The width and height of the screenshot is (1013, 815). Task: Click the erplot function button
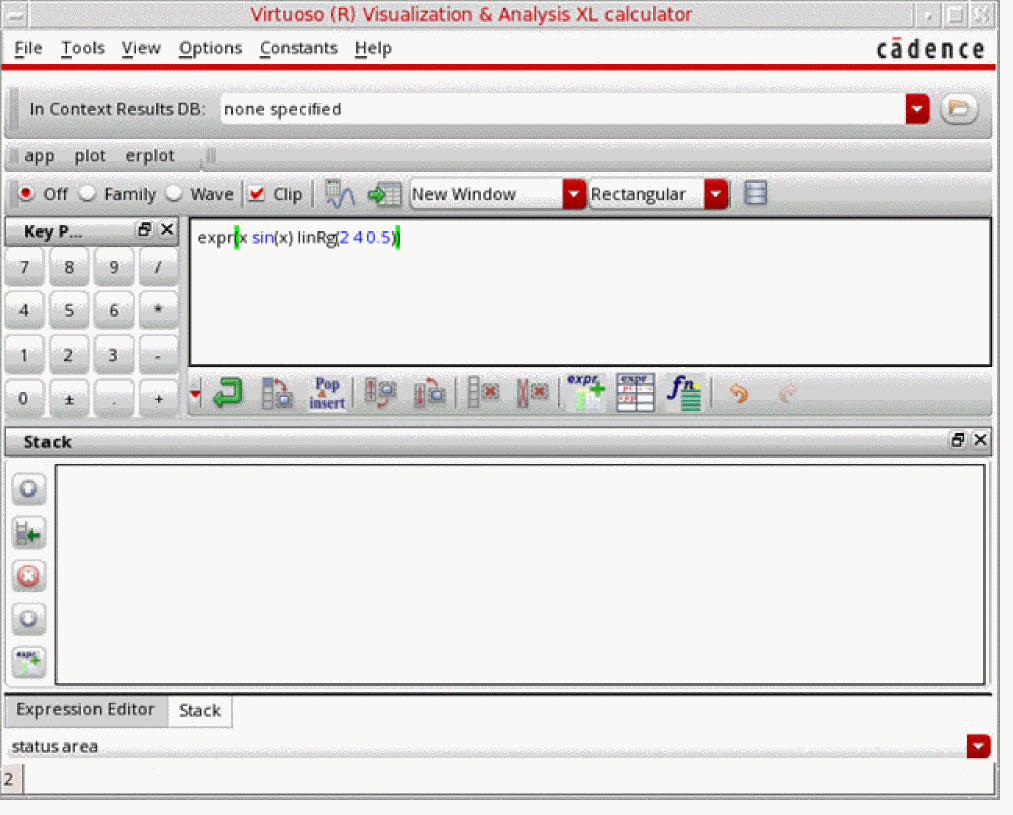click(150, 156)
